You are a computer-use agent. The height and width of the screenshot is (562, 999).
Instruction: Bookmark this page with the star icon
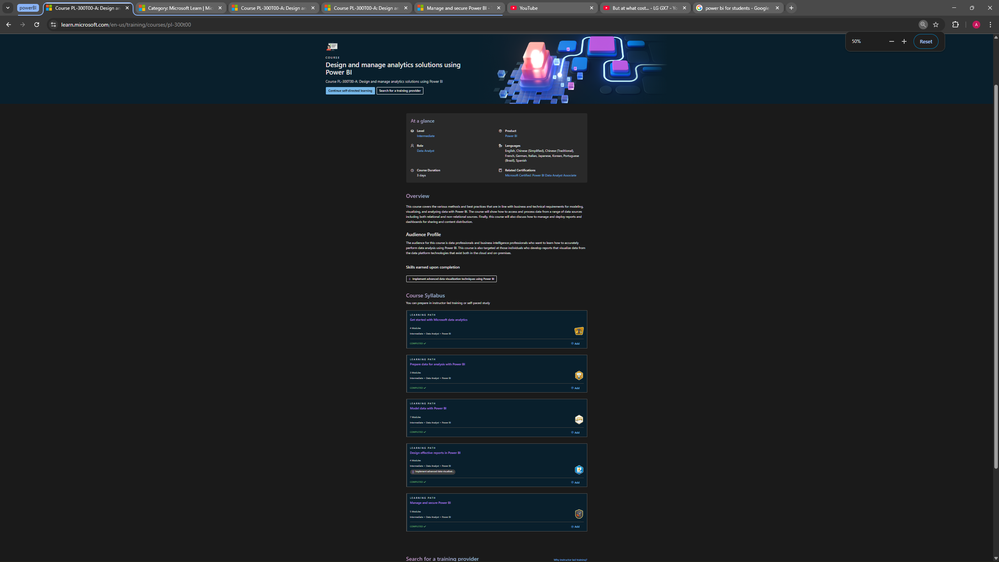tap(936, 25)
